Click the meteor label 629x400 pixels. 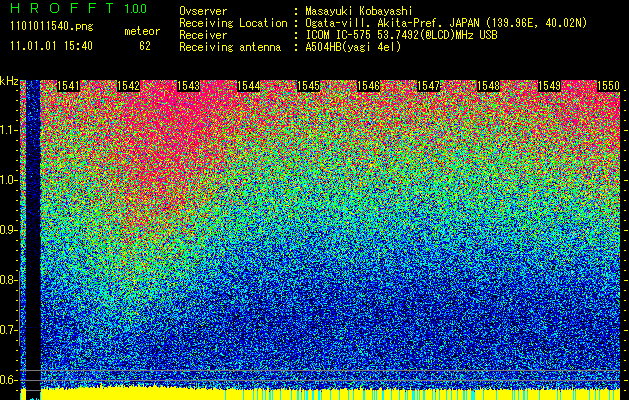point(142,31)
